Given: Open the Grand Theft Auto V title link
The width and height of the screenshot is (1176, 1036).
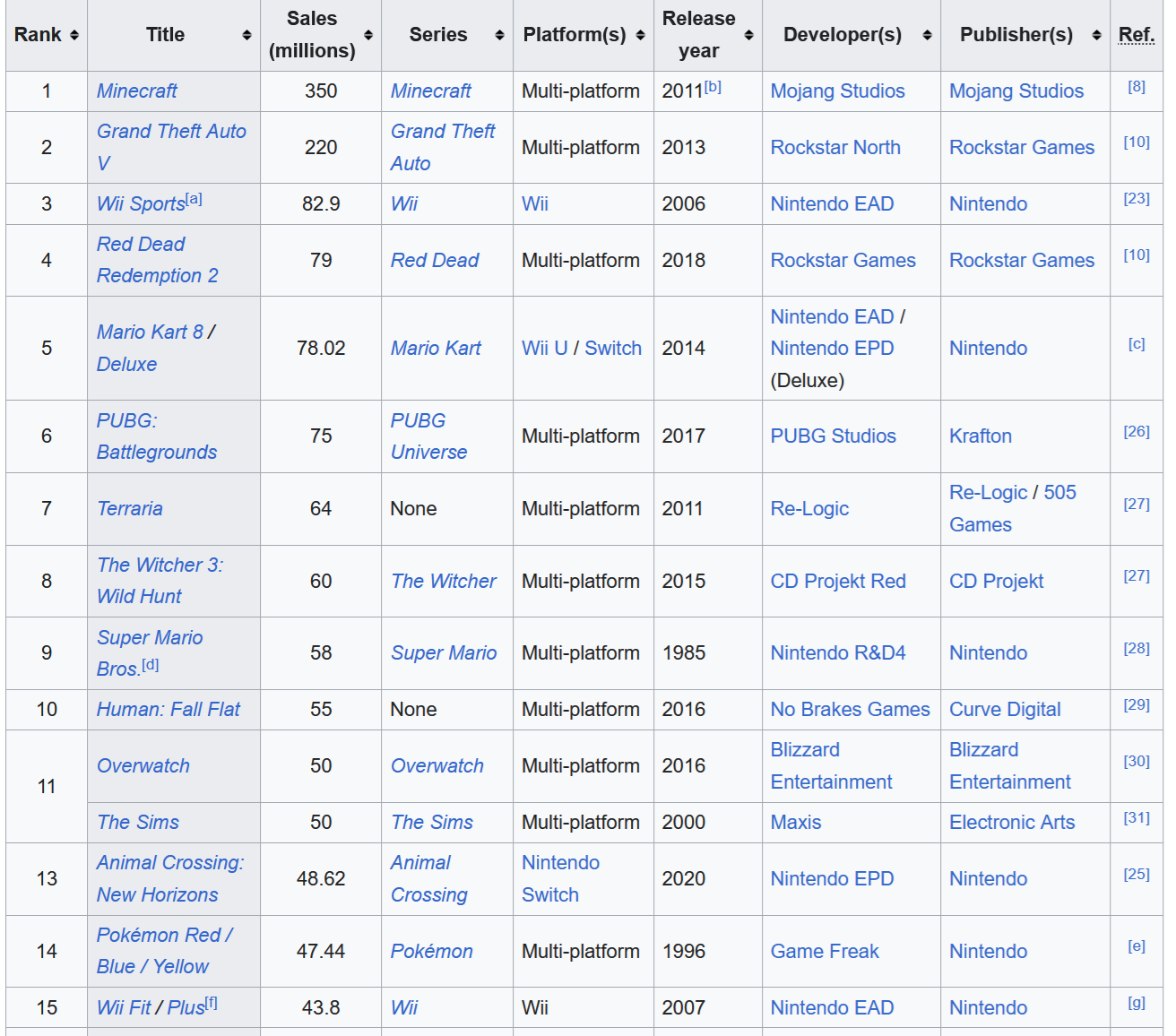Looking at the screenshot, I should point(171,147).
